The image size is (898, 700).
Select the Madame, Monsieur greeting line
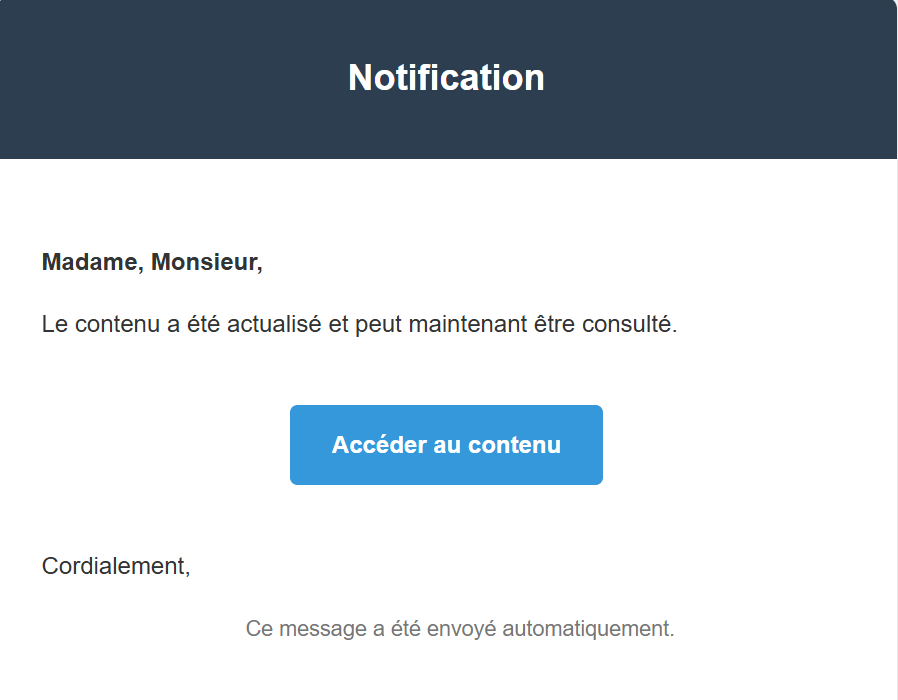(x=152, y=262)
